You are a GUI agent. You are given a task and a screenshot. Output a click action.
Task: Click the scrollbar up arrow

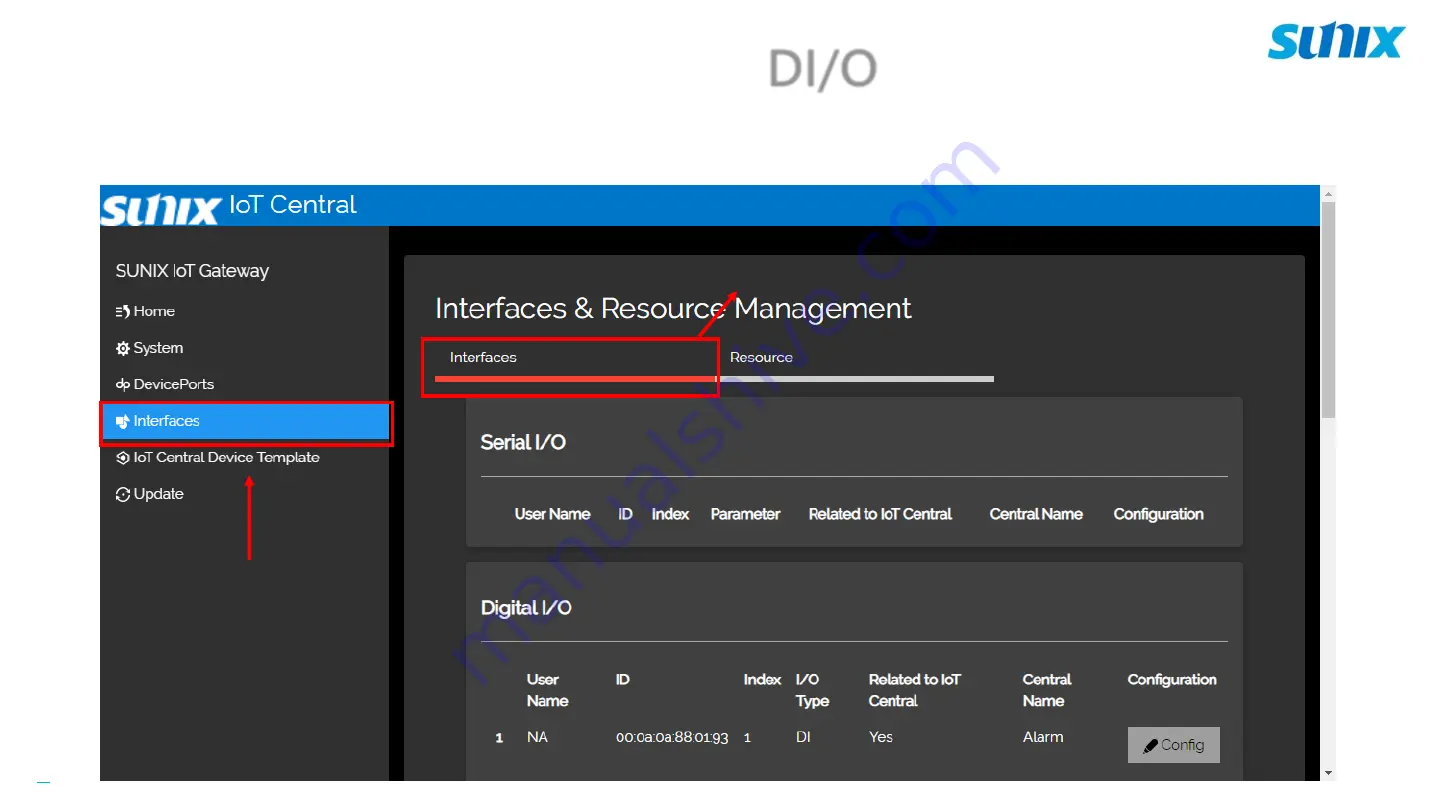coord(1328,193)
